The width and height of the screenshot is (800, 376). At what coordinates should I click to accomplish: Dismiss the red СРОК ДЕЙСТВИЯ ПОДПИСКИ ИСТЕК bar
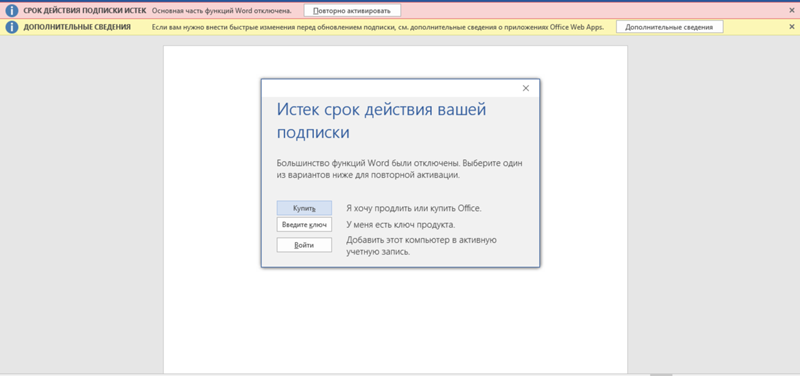point(791,10)
